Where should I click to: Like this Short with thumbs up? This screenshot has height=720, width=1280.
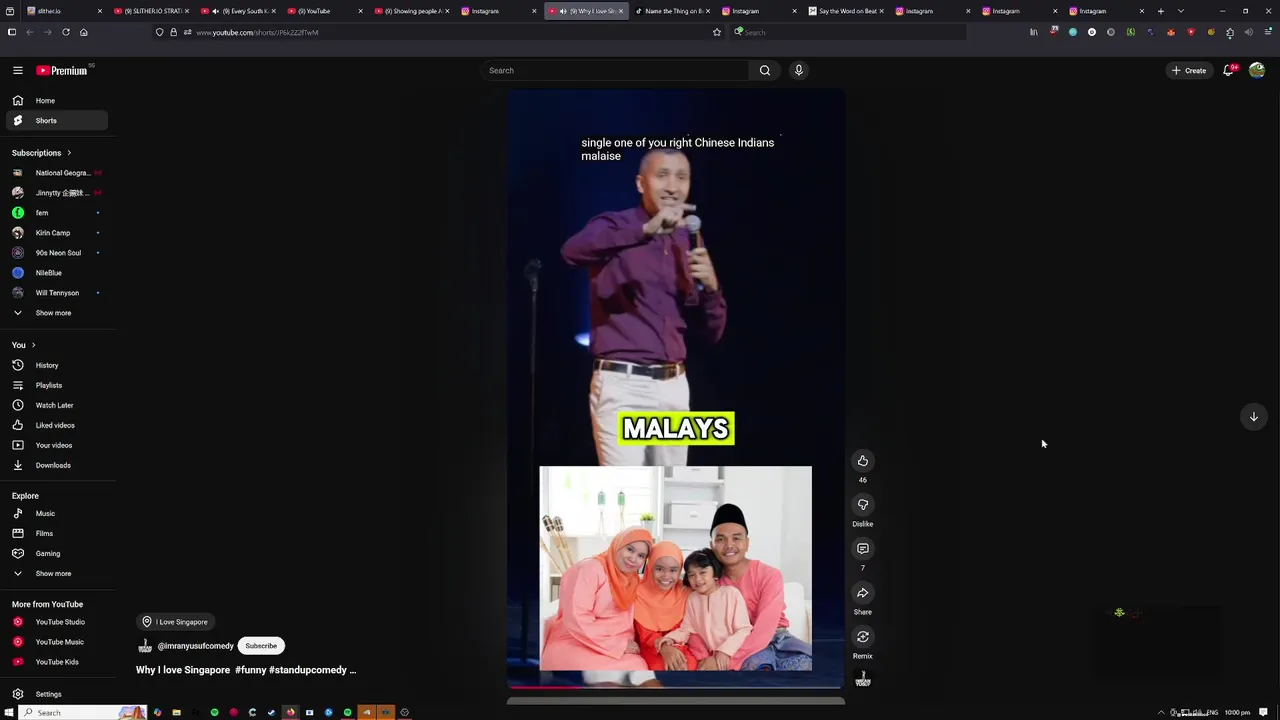tap(862, 460)
